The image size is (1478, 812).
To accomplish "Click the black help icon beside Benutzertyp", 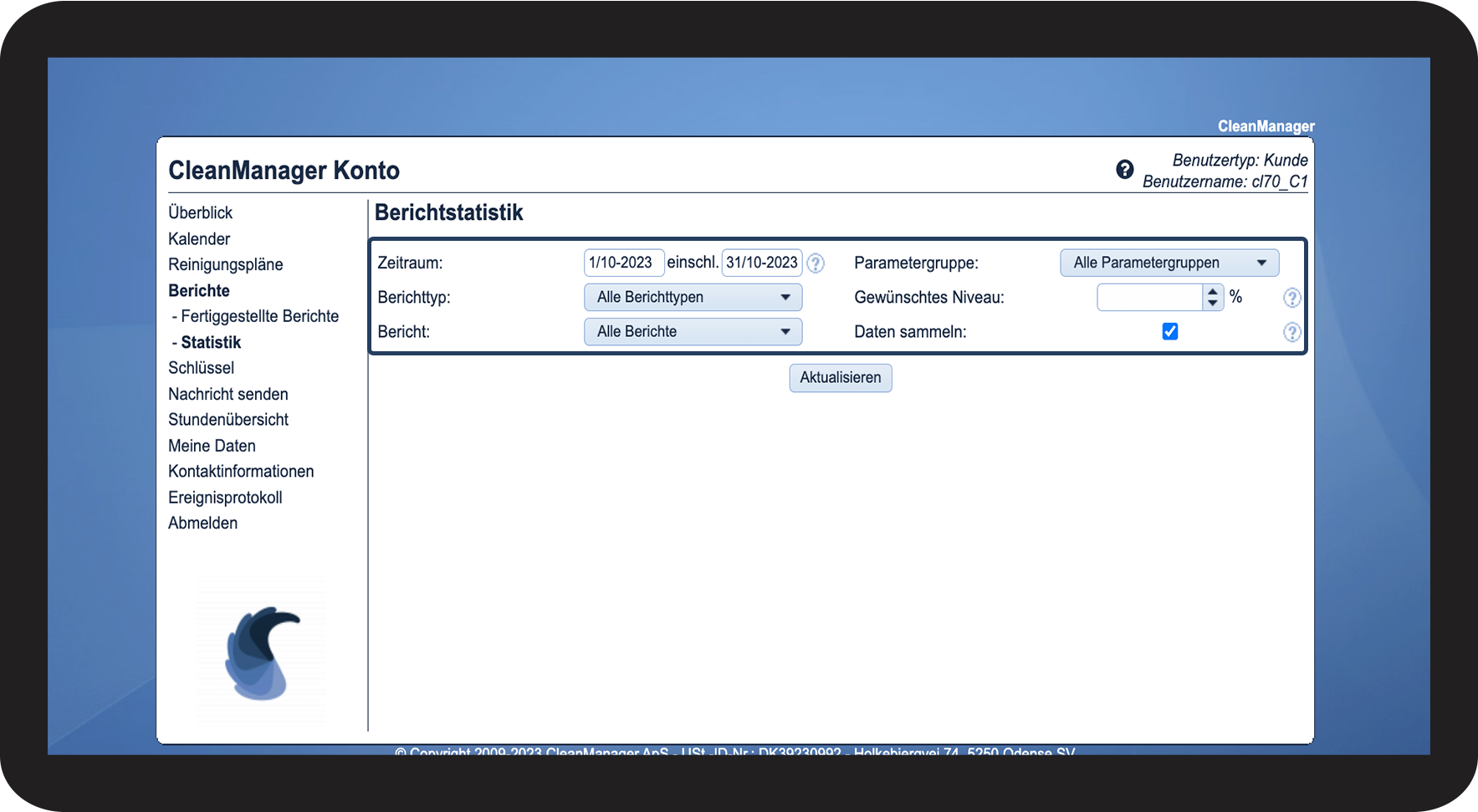I will 1124,170.
